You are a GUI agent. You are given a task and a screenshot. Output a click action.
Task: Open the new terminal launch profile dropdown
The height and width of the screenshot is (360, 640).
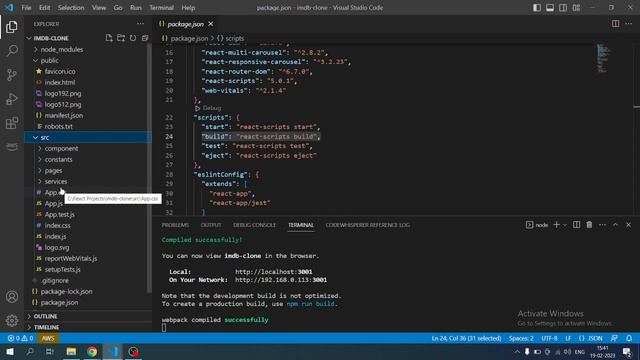click(x=565, y=225)
